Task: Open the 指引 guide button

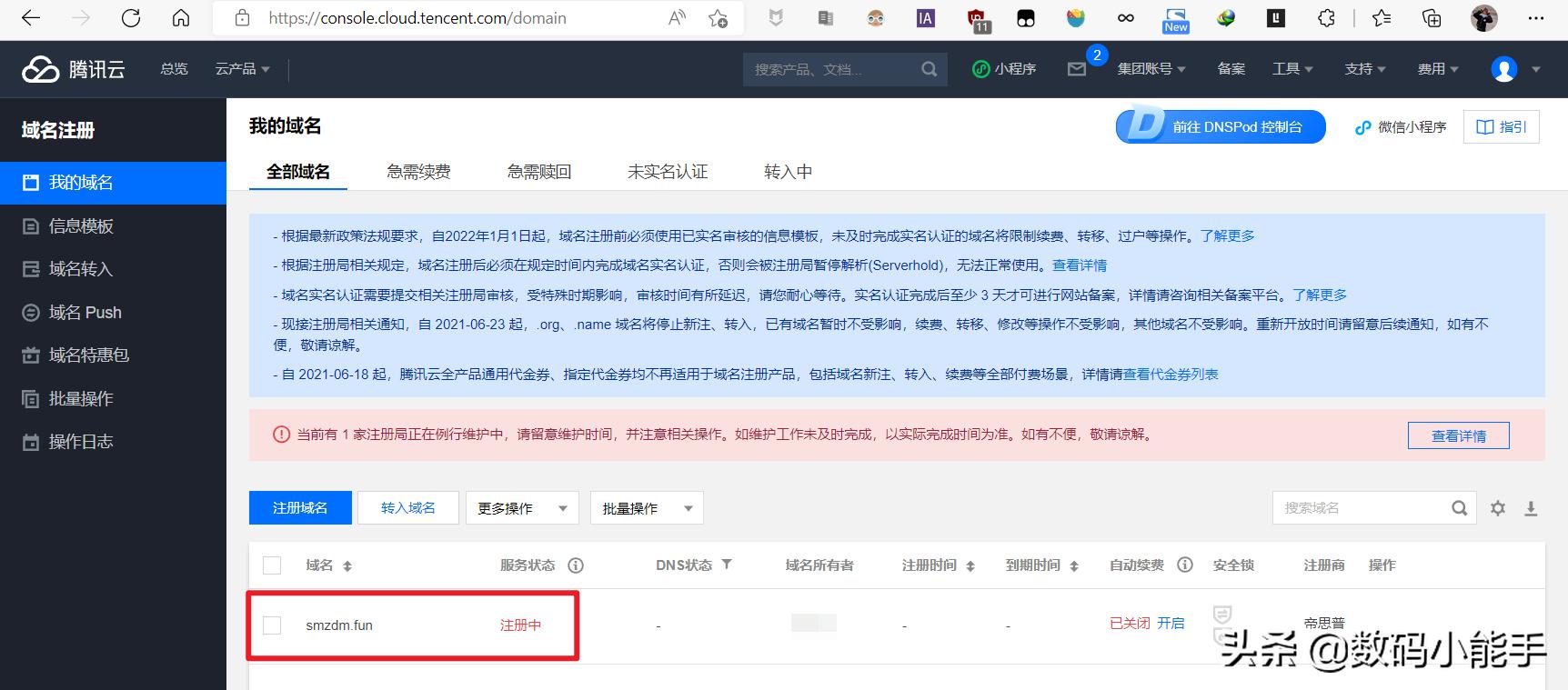Action: tap(1502, 126)
